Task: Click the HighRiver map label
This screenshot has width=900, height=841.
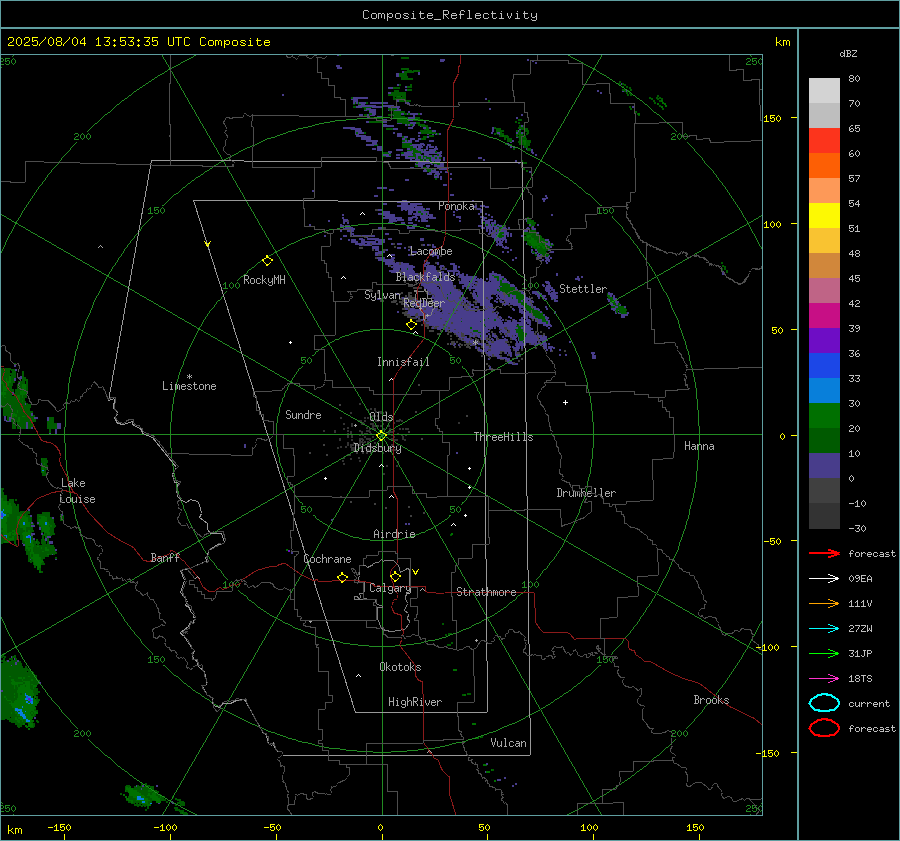Action: pyautogui.click(x=415, y=702)
